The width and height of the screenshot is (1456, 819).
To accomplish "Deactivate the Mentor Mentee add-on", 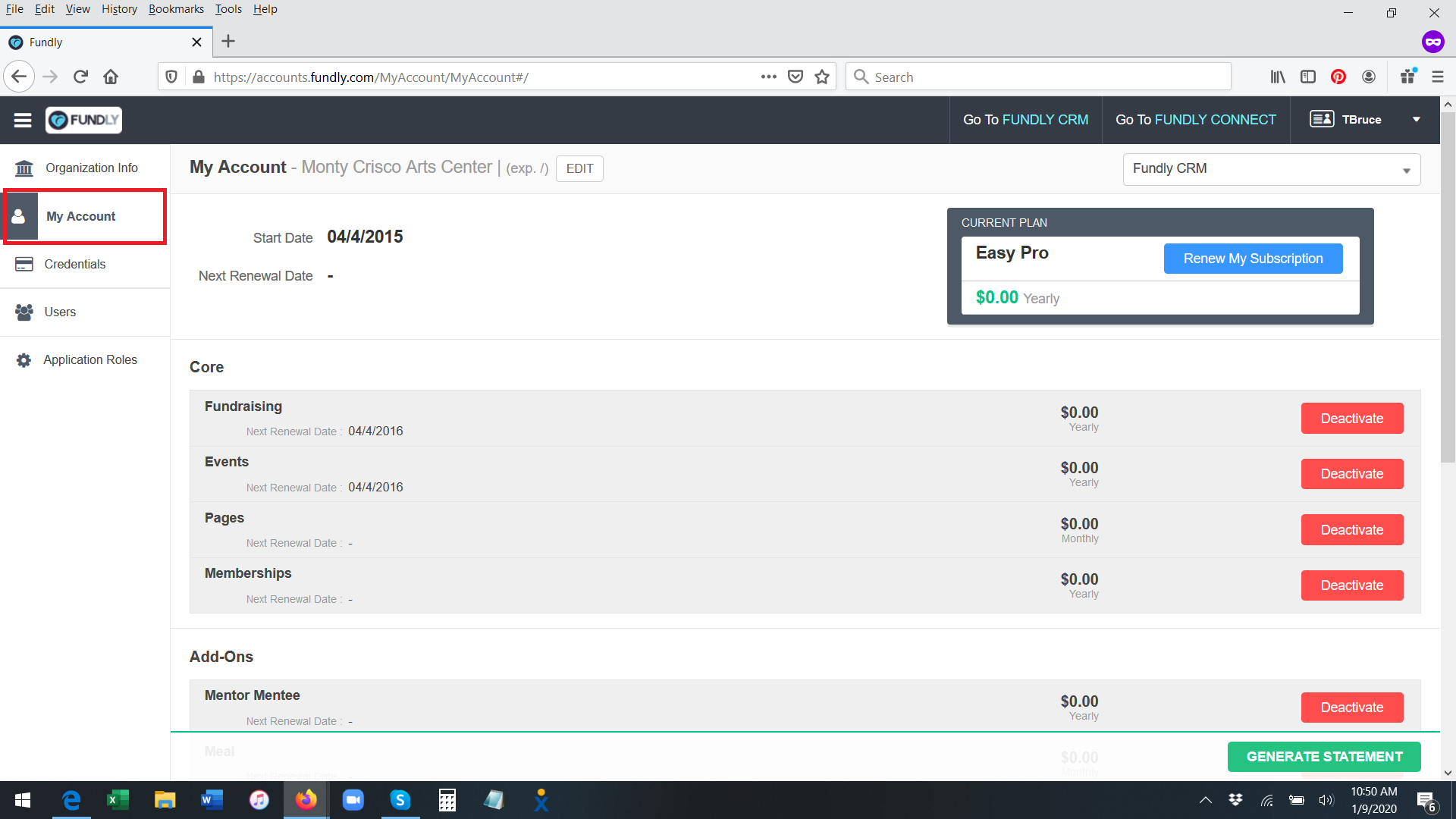I will 1352,708.
